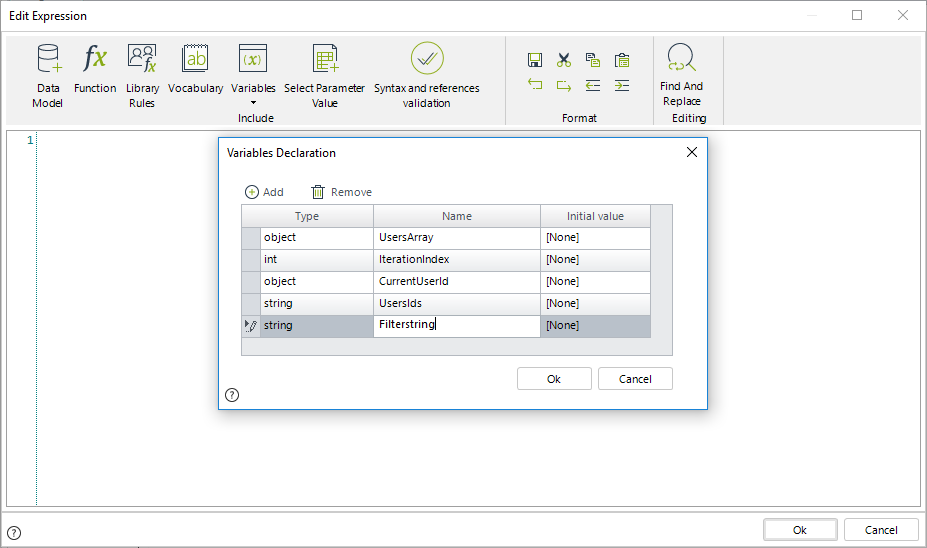Sort by the Name column header

click(x=457, y=216)
